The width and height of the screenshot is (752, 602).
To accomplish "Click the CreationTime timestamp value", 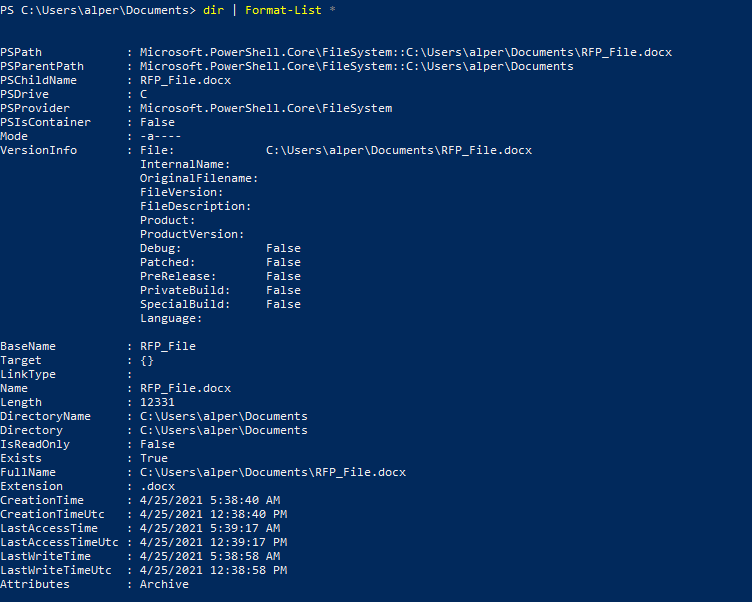I will (x=210, y=500).
